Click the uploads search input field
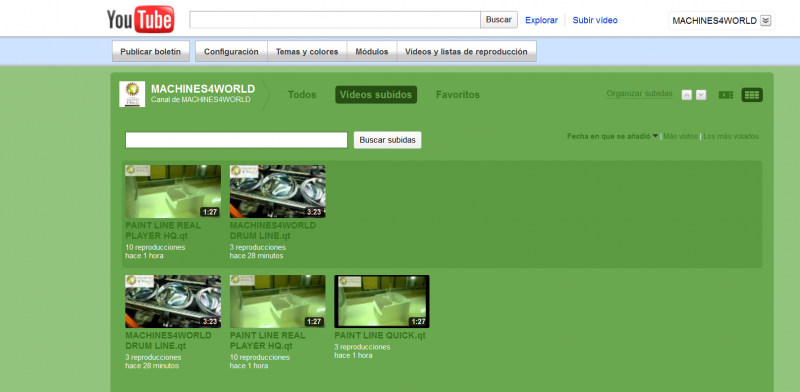800x392 pixels. pyautogui.click(x=236, y=140)
